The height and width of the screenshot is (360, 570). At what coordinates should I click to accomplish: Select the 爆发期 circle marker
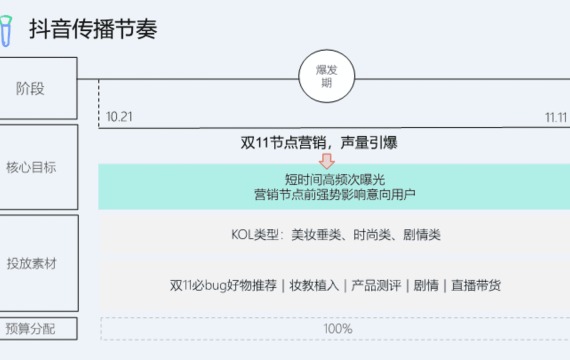(326, 76)
